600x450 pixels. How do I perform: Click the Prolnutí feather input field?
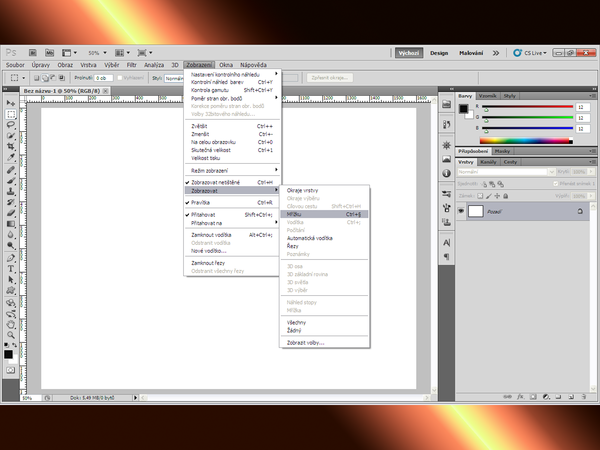[x=102, y=77]
